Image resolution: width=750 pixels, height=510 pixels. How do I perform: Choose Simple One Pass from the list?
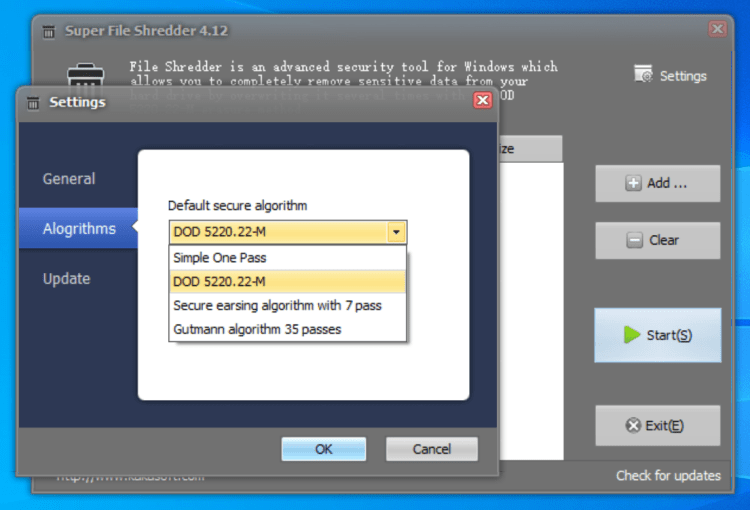click(x=287, y=258)
